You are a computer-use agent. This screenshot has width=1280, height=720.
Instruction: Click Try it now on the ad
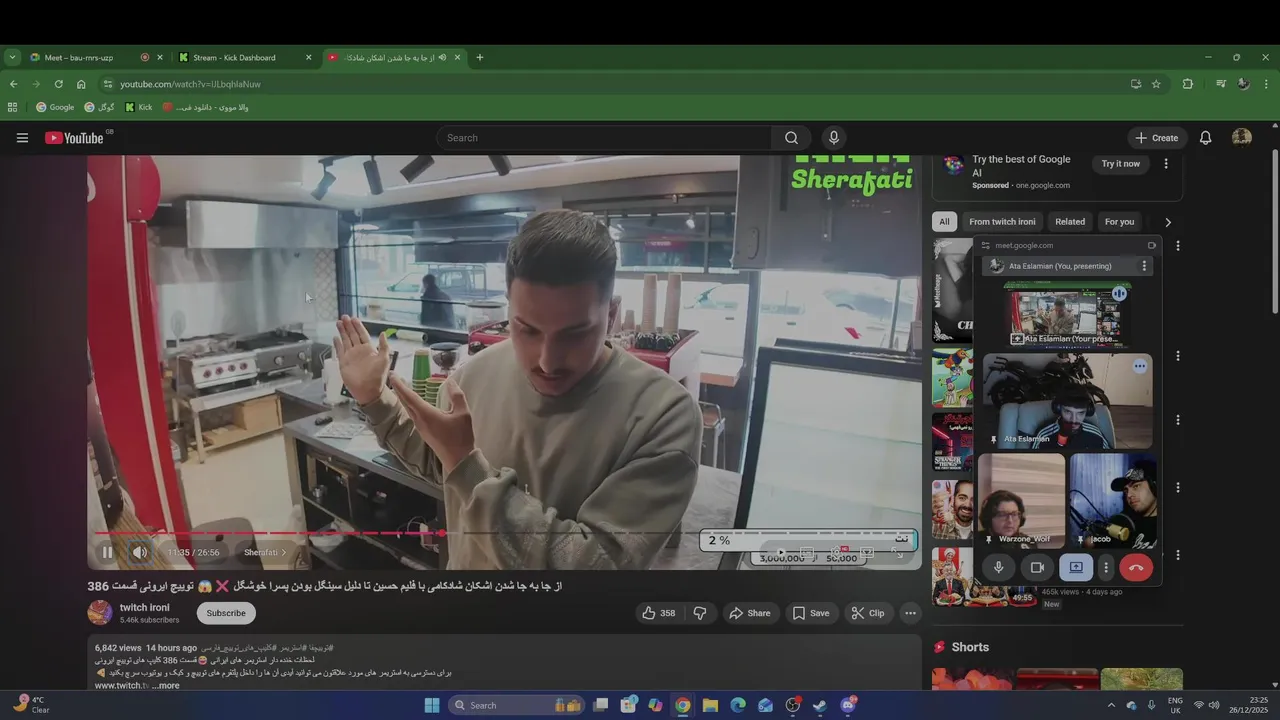1120,164
